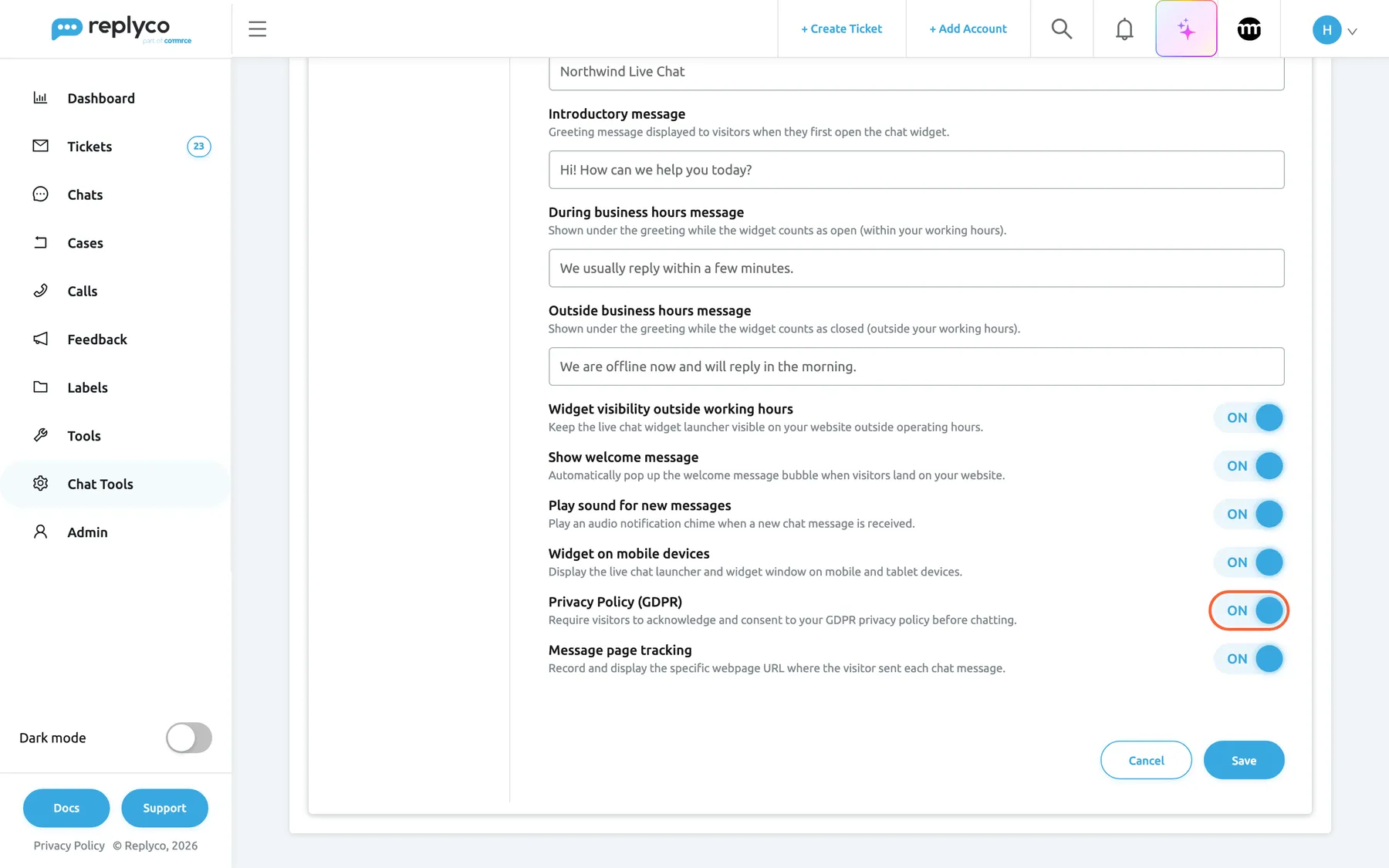Image resolution: width=1389 pixels, height=868 pixels.
Task: Switch off Widget on mobile devices
Action: point(1249,562)
